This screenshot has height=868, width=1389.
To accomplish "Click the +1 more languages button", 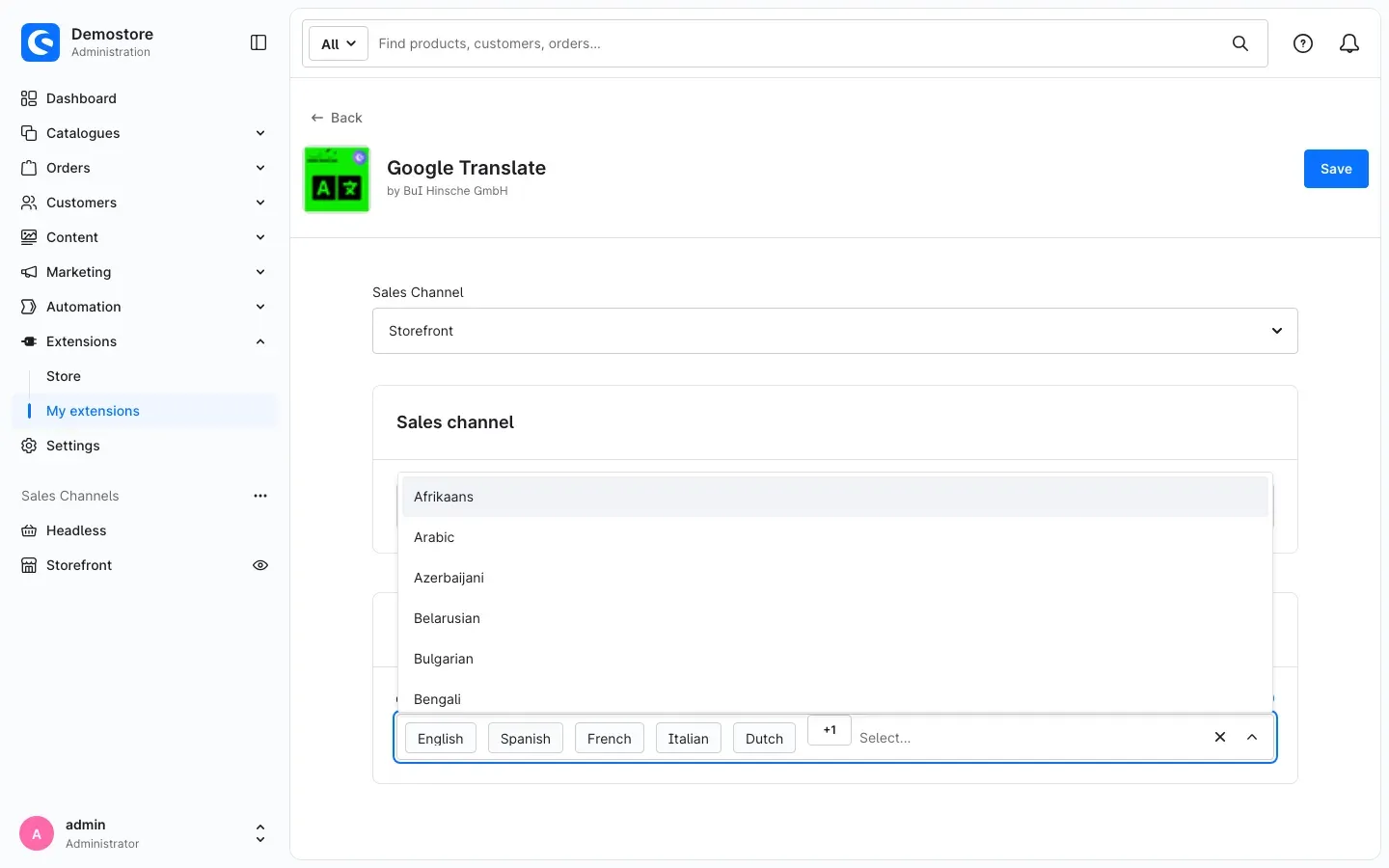I will tap(830, 730).
